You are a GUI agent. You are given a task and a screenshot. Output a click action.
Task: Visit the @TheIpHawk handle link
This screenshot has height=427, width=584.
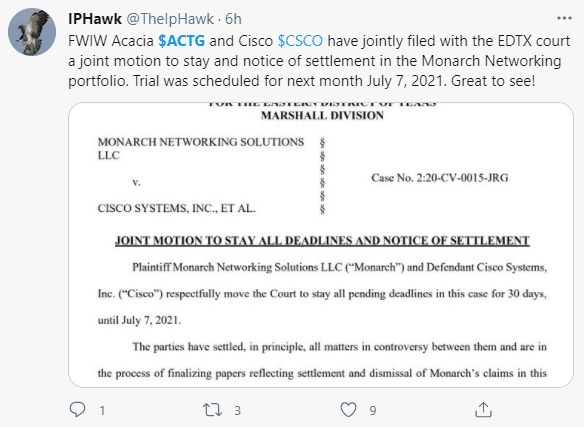[x=170, y=19]
